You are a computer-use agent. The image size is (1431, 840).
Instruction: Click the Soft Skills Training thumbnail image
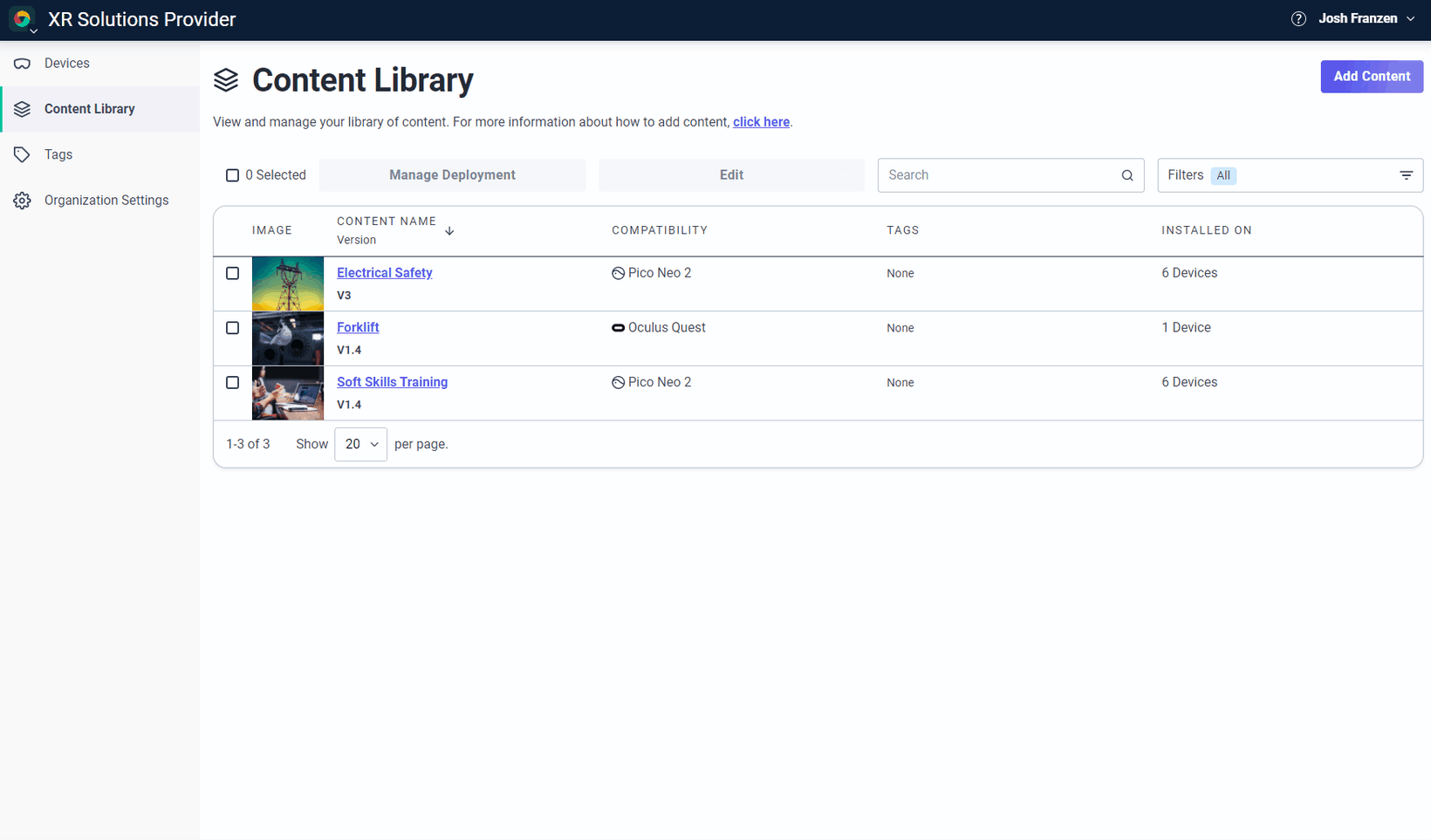[288, 393]
